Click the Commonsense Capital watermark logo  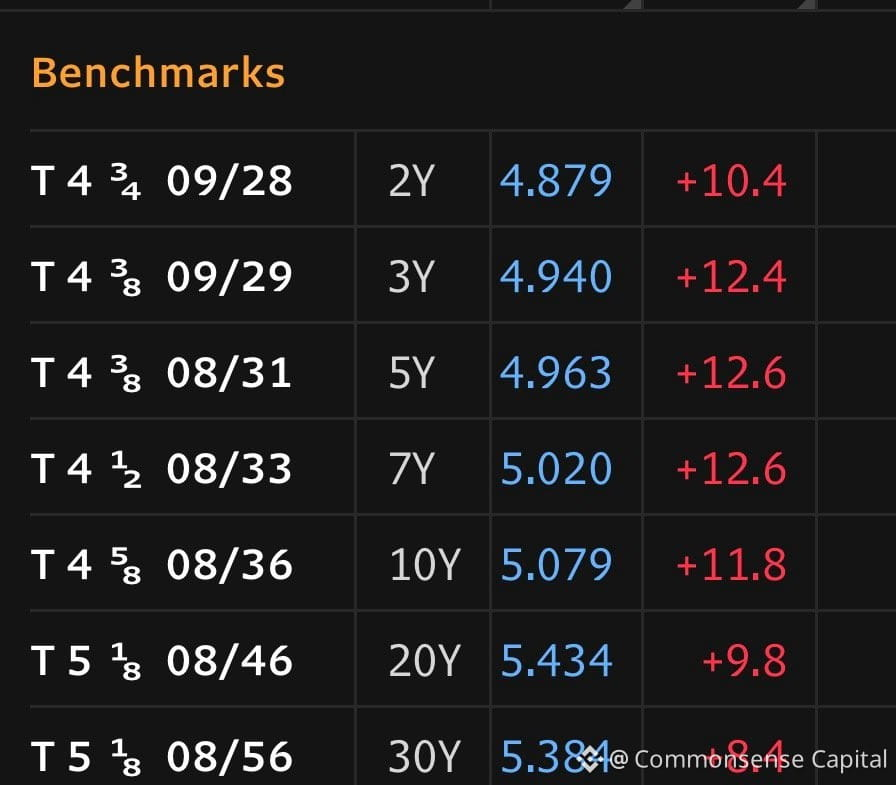tap(589, 759)
